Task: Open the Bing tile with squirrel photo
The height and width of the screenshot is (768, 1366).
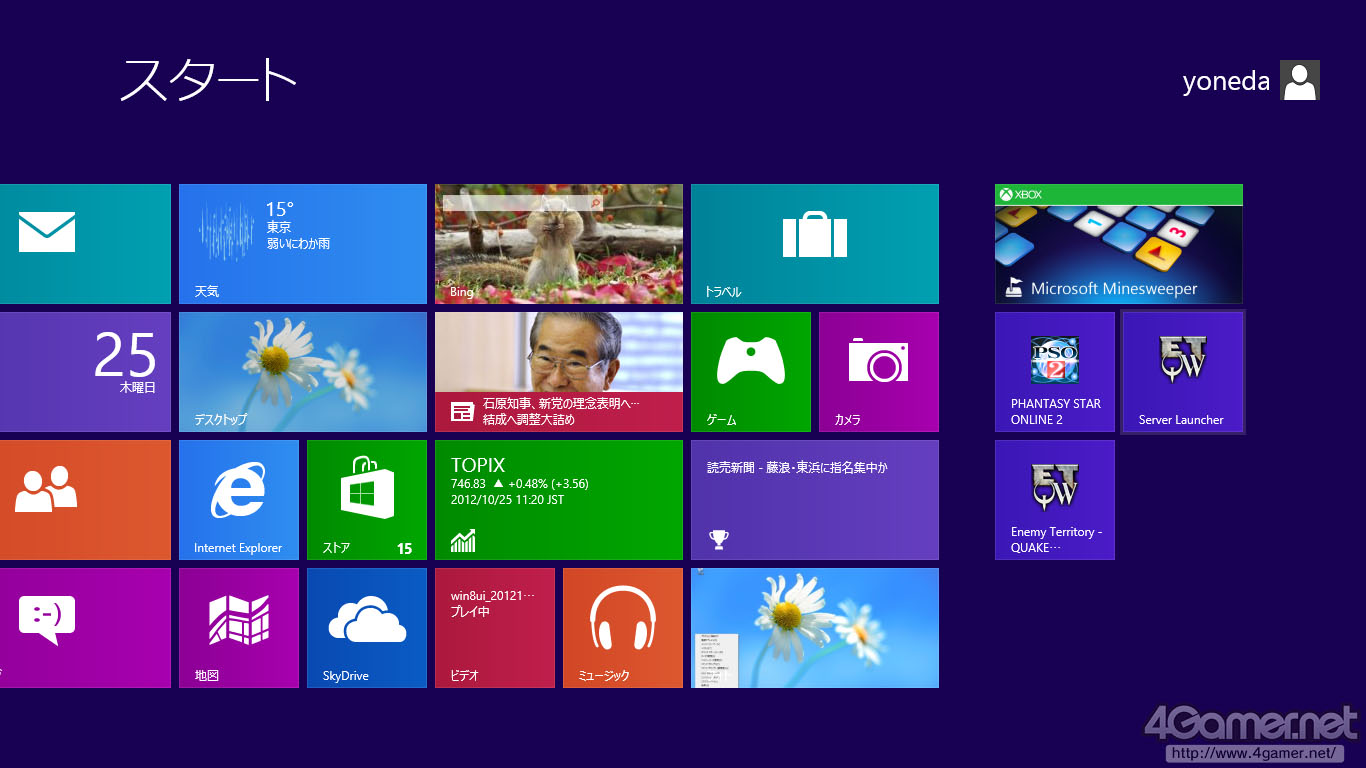Action: coord(559,244)
